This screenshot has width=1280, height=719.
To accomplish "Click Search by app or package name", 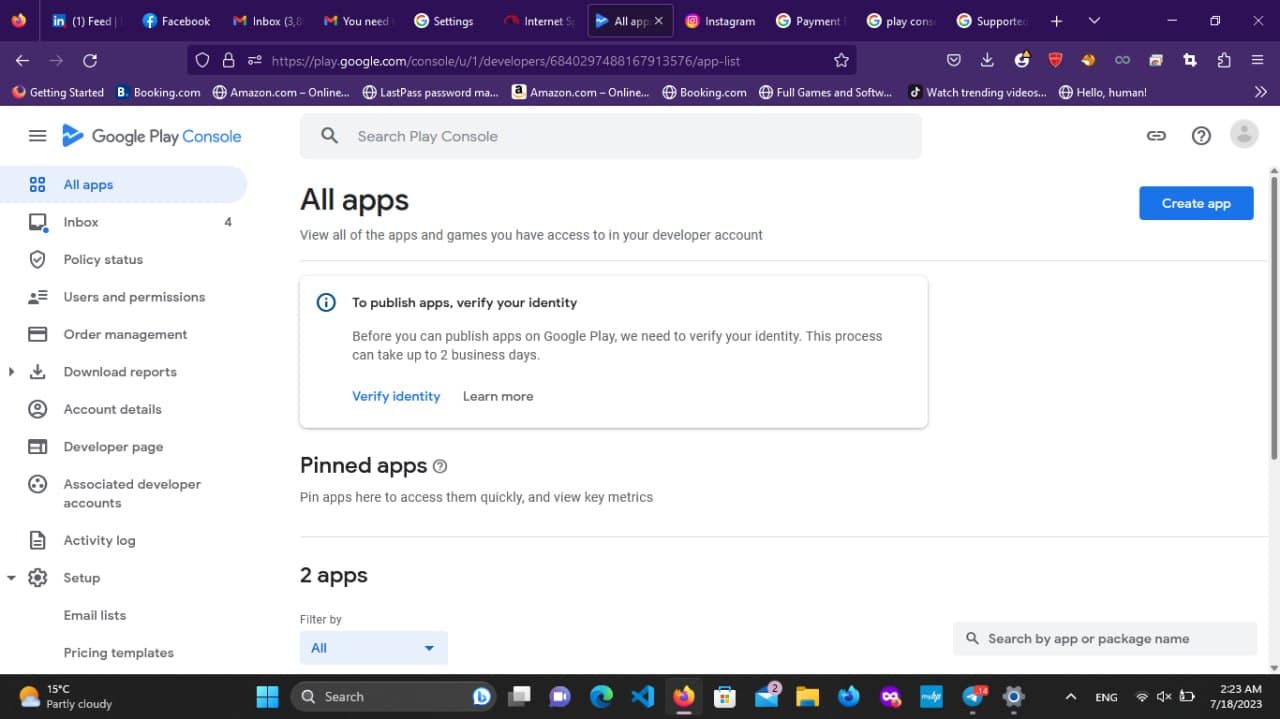I will [1104, 638].
